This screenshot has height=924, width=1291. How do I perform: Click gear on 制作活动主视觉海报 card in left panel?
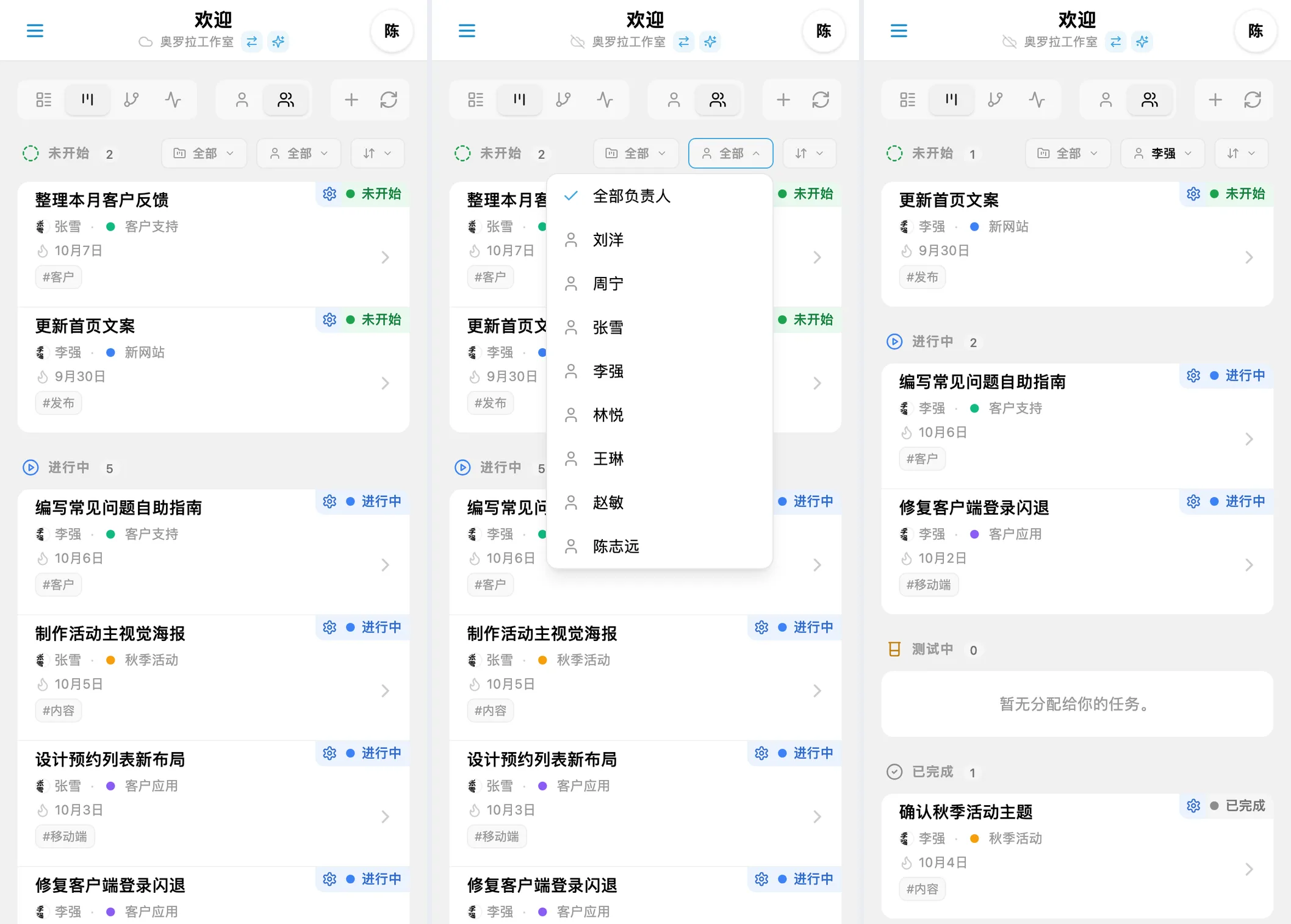(329, 627)
